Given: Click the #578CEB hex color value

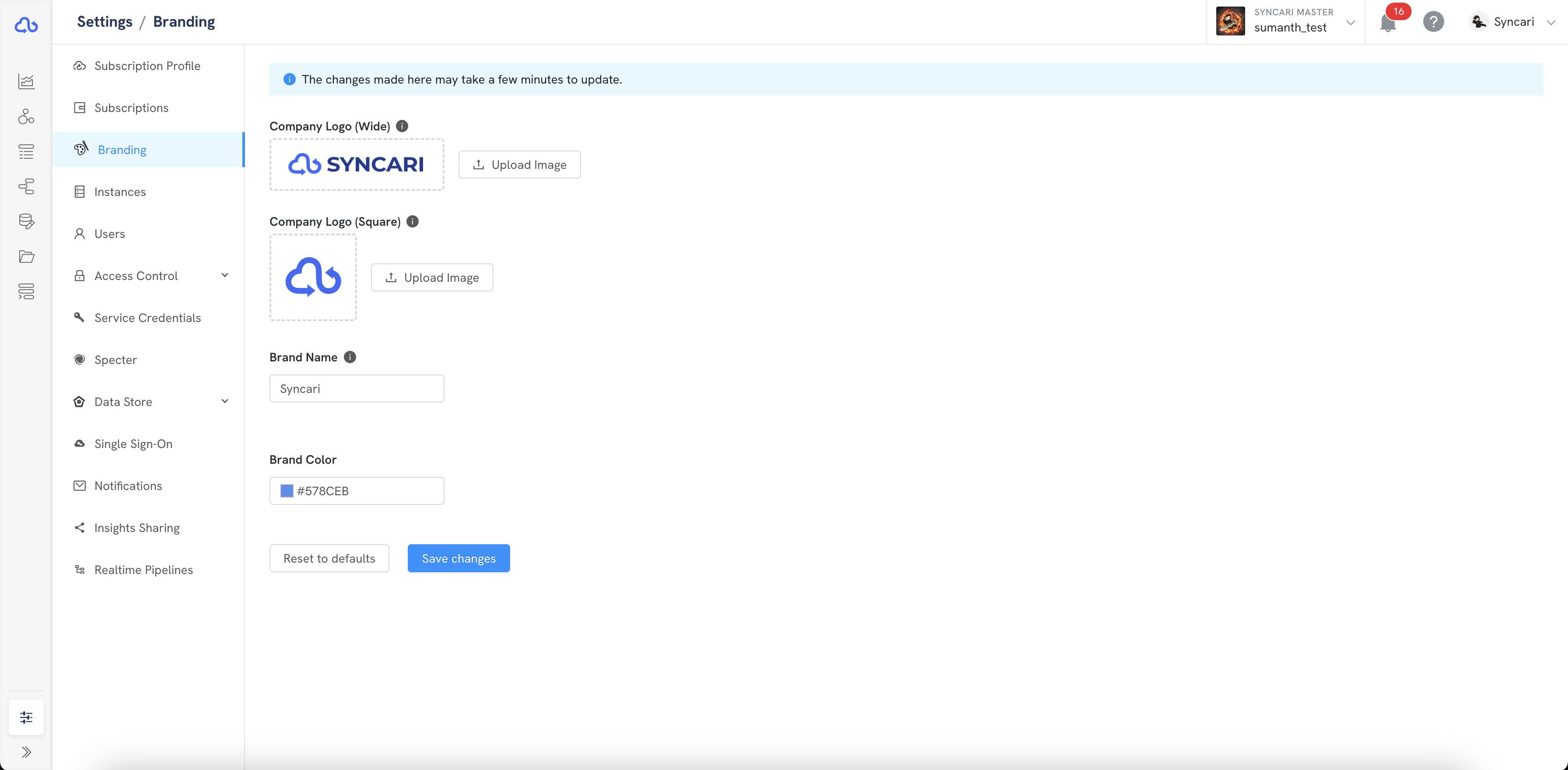Looking at the screenshot, I should click(x=322, y=491).
